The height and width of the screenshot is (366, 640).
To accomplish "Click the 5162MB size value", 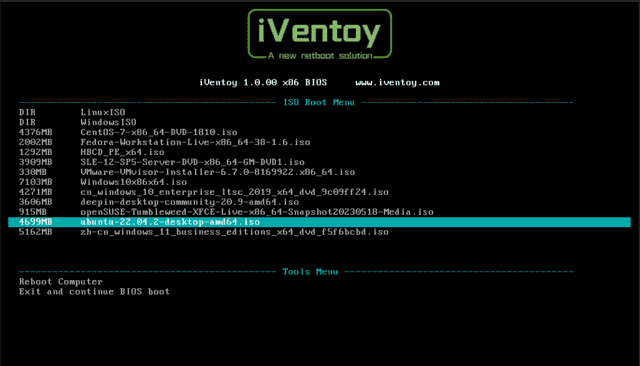I will pos(36,232).
